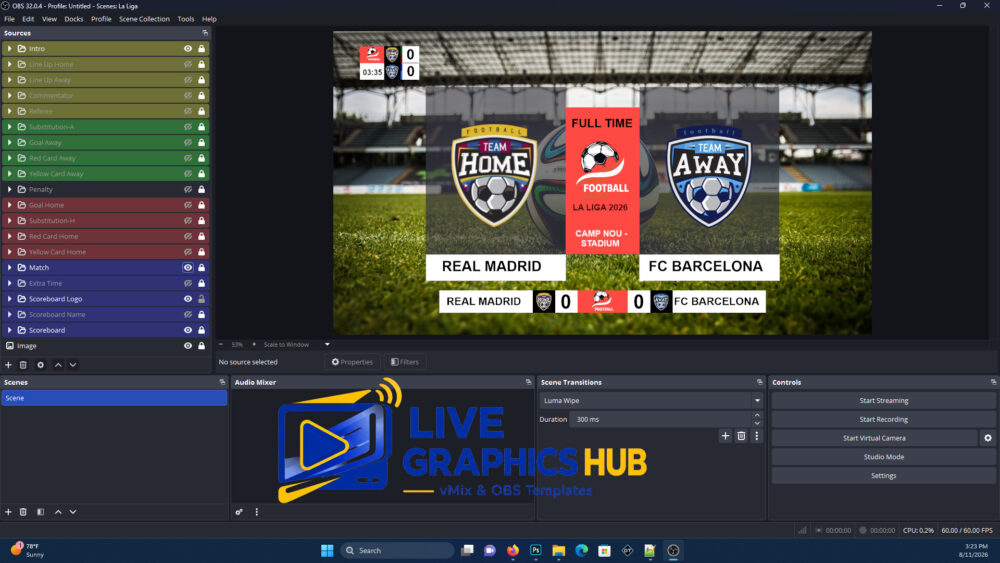Viewport: 1000px width, 563px height.
Task: Click the Duration 300 ms field
Action: pyautogui.click(x=661, y=420)
